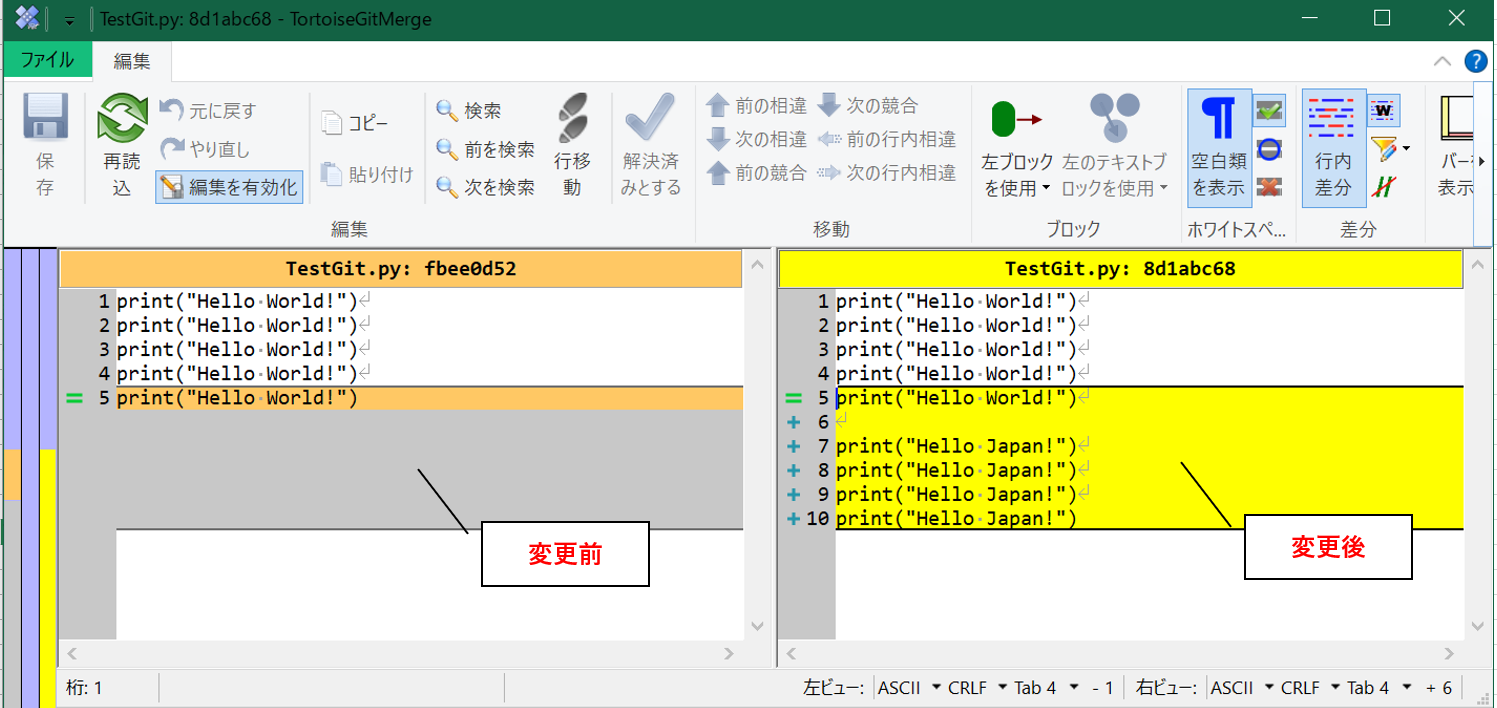Click left pane line 5 print("Hello World!")
The height and width of the screenshot is (708, 1497).
(237, 398)
